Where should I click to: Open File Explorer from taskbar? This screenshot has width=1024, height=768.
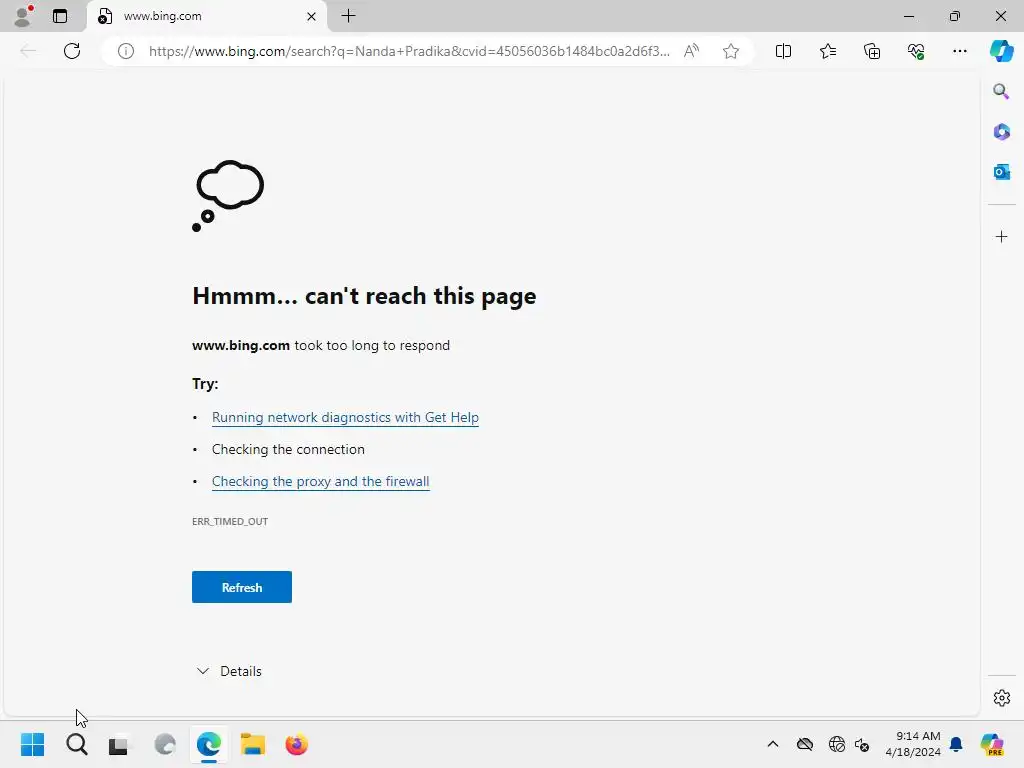pyautogui.click(x=253, y=744)
